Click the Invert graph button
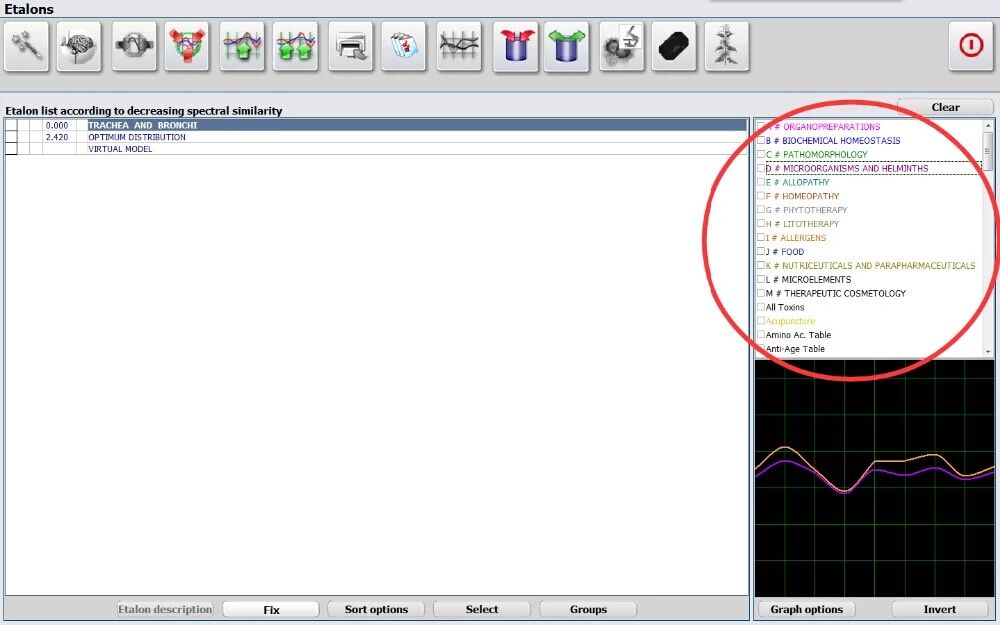This screenshot has height=625, width=1000. click(939, 609)
